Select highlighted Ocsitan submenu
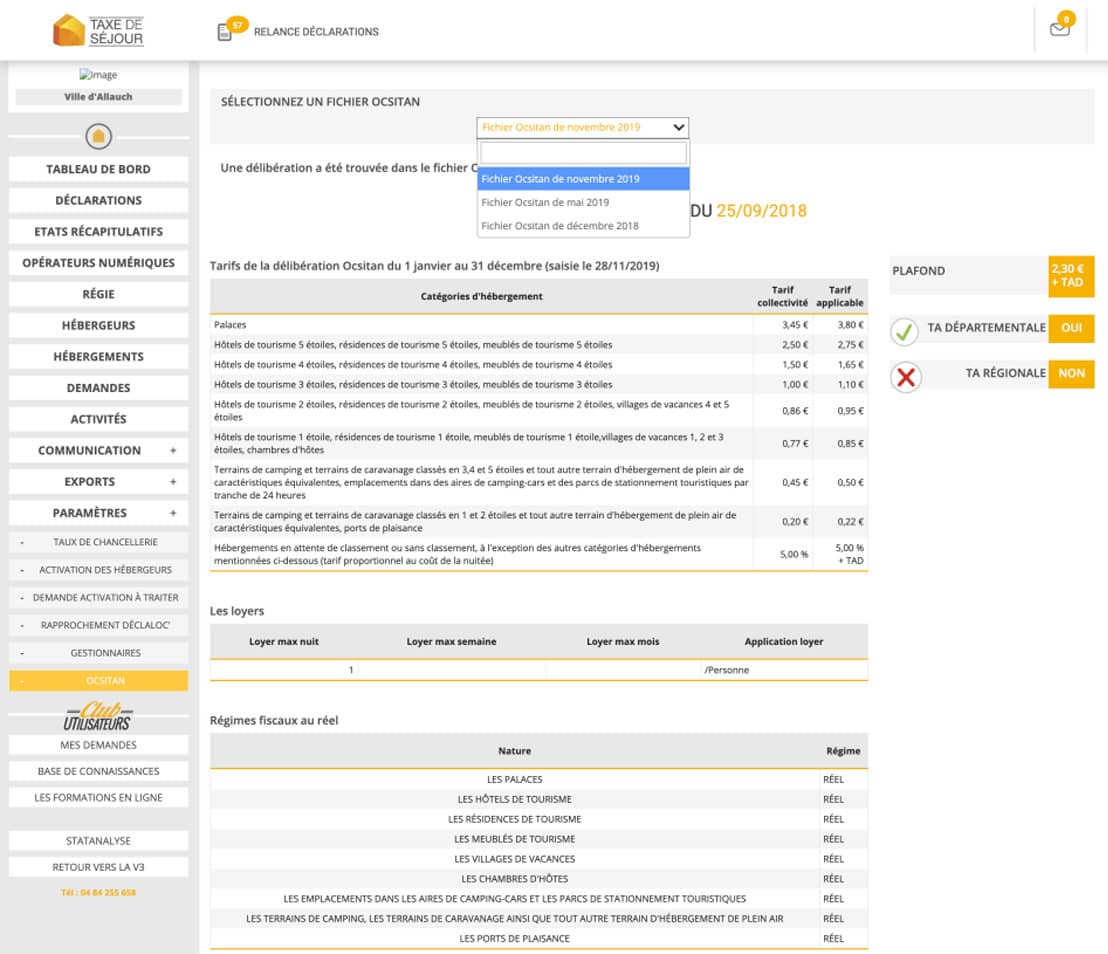Screen dimensions: 1108x954 click(98, 681)
